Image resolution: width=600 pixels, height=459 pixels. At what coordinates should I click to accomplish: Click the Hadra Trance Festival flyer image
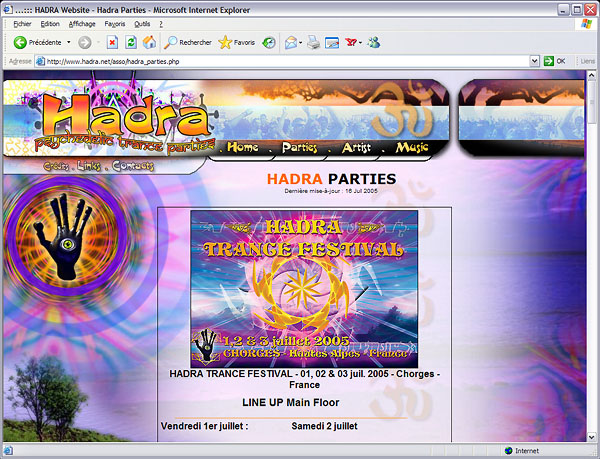pos(304,289)
